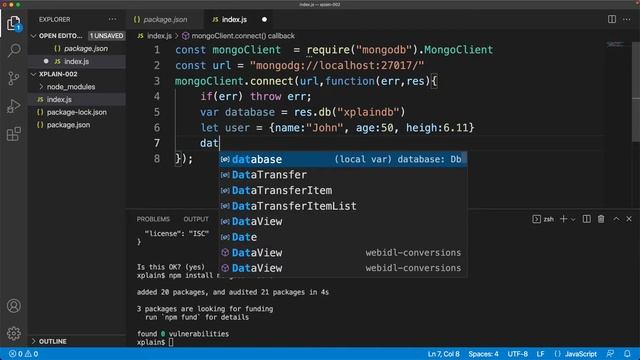Select the first DataView suggestion above Date
Image resolution: width=640 pixels, height=360 pixels.
[x=343, y=221]
